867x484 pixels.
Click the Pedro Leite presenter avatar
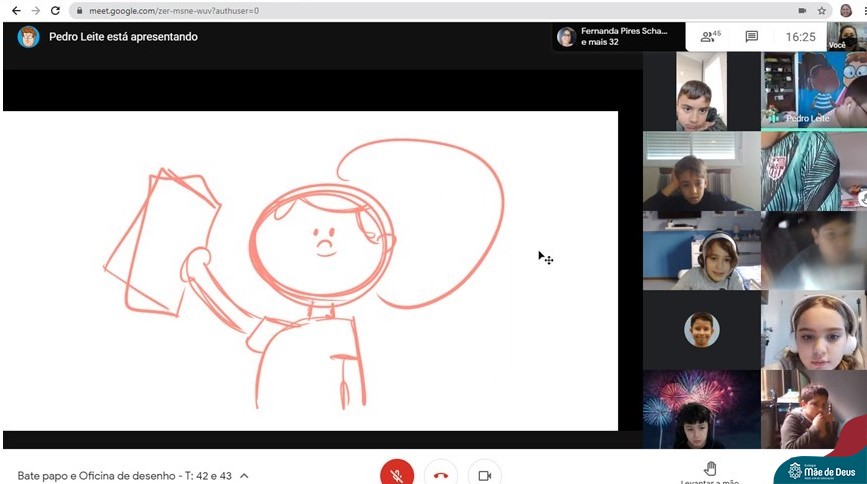tap(28, 37)
